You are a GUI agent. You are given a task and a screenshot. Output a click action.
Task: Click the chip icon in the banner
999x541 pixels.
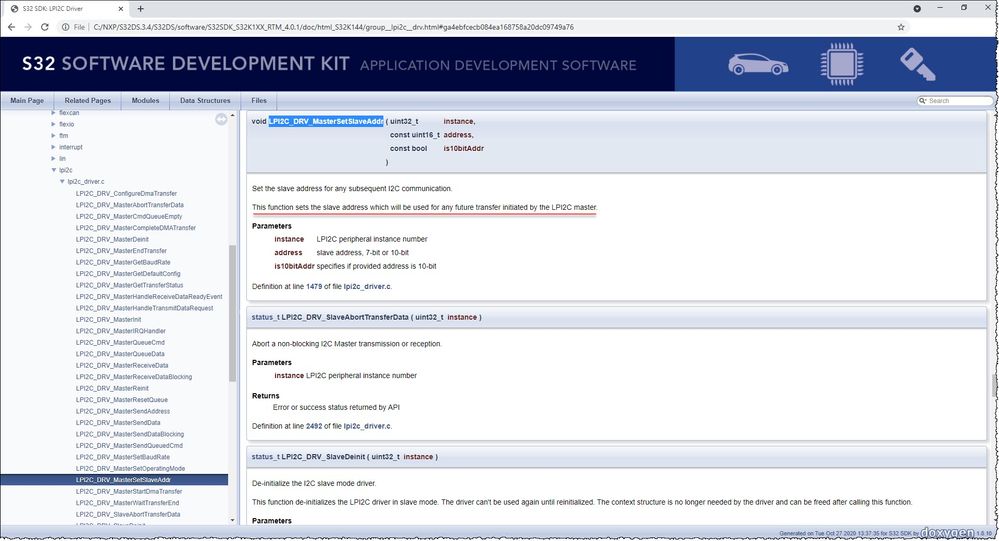pyautogui.click(x=842, y=64)
